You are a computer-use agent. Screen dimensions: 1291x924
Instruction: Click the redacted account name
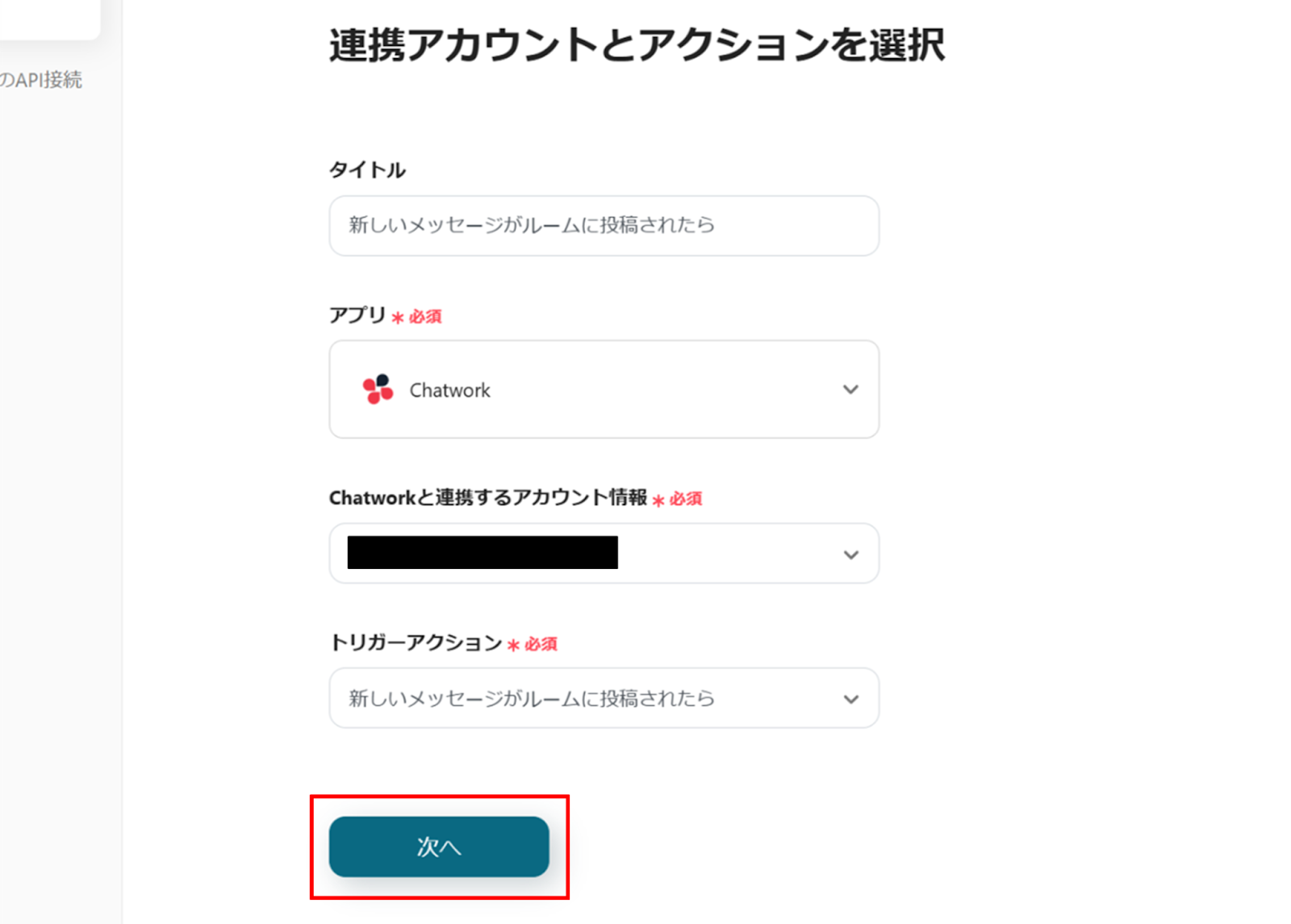click(x=483, y=553)
